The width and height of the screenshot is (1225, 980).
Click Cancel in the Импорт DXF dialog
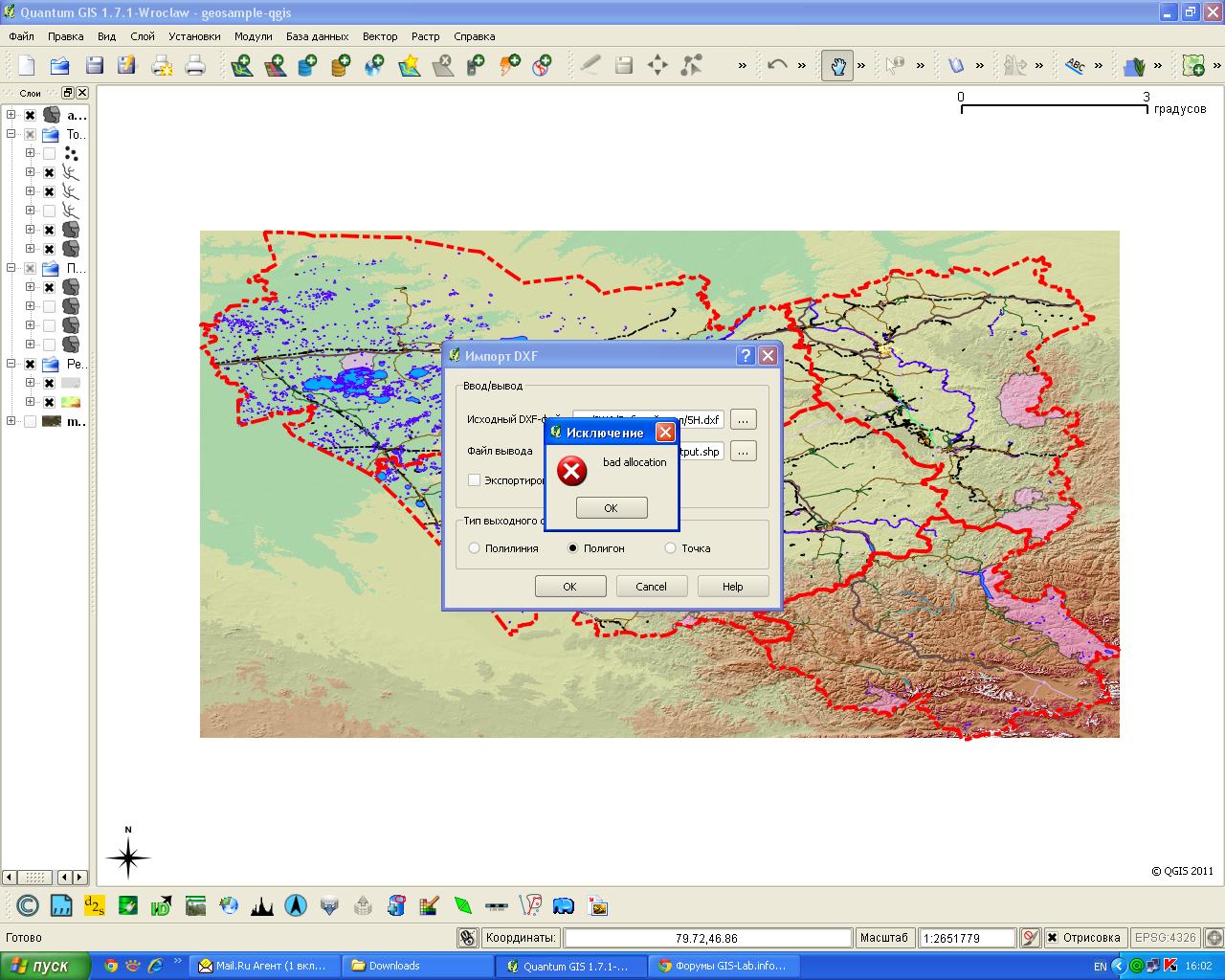(x=651, y=587)
